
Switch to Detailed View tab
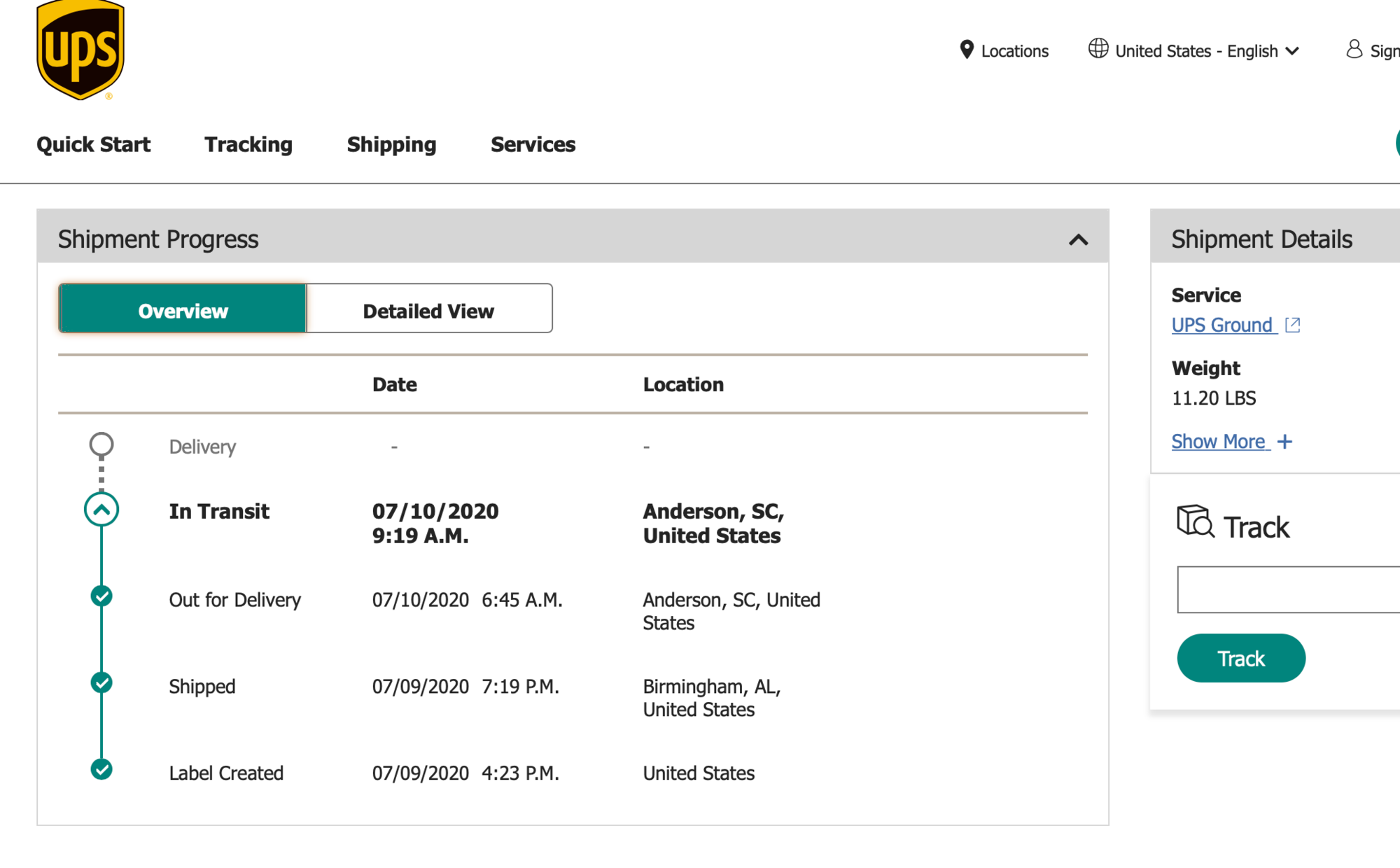(x=429, y=309)
